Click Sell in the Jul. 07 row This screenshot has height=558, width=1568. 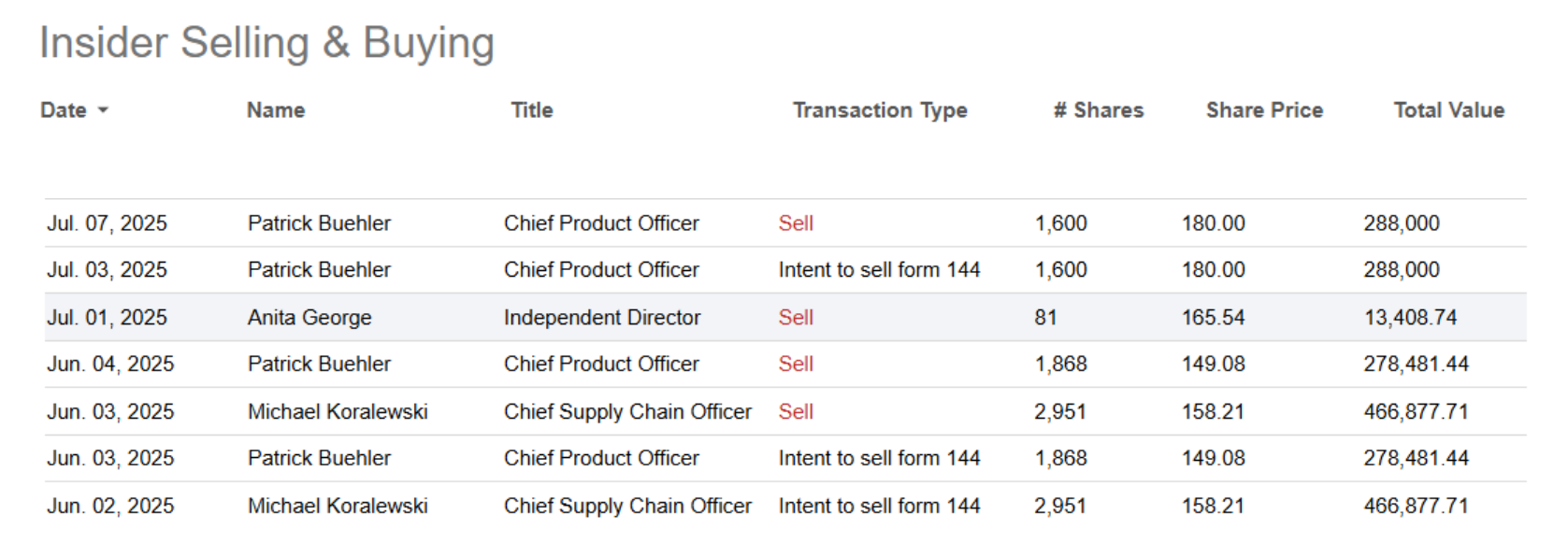[x=796, y=223]
